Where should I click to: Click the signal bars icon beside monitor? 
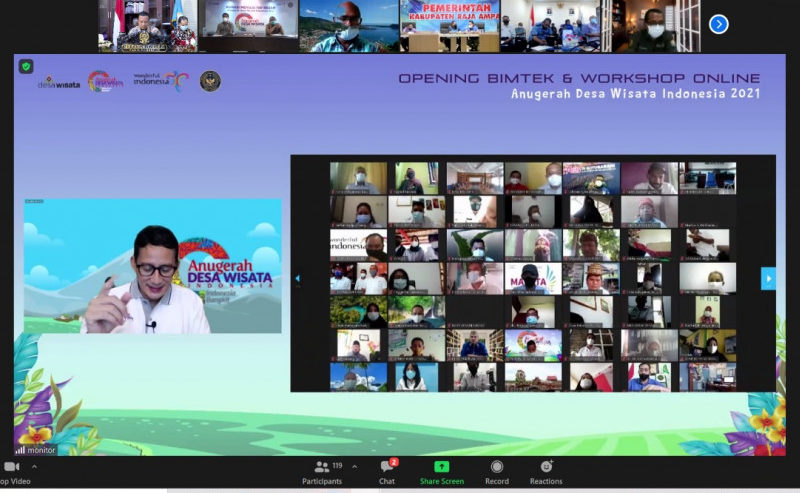pos(20,450)
